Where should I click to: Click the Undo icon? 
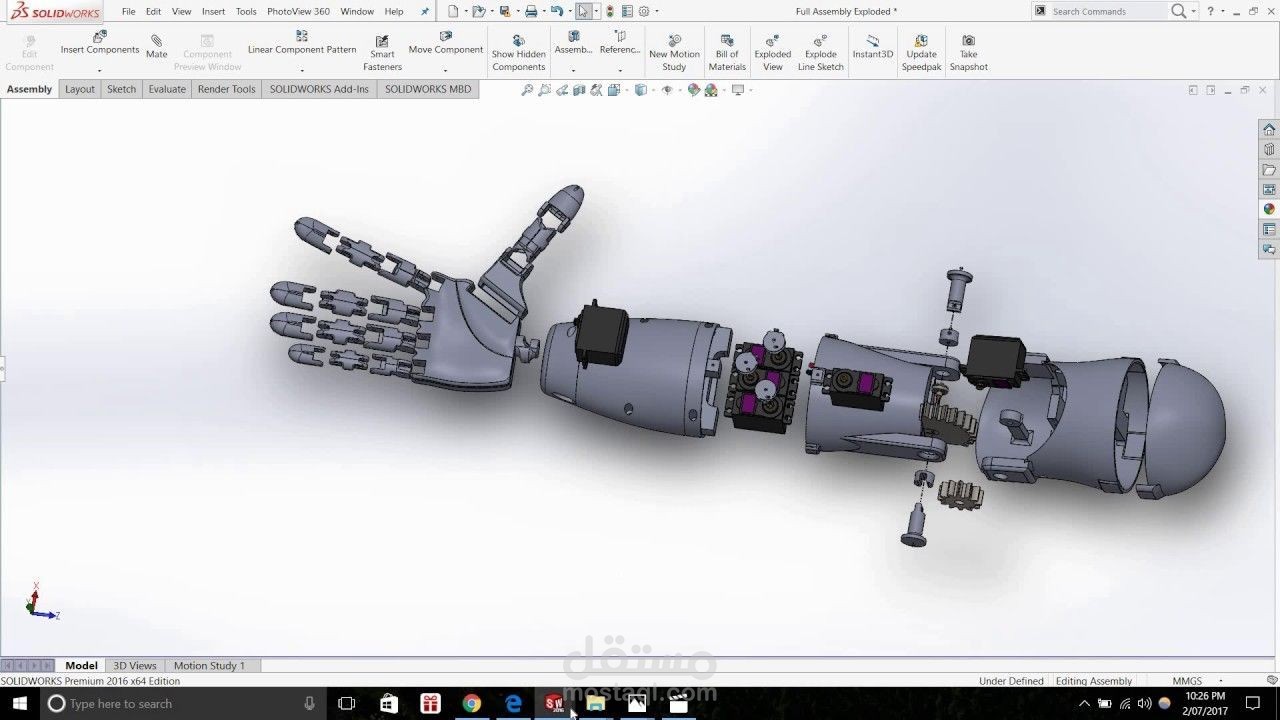pos(557,11)
